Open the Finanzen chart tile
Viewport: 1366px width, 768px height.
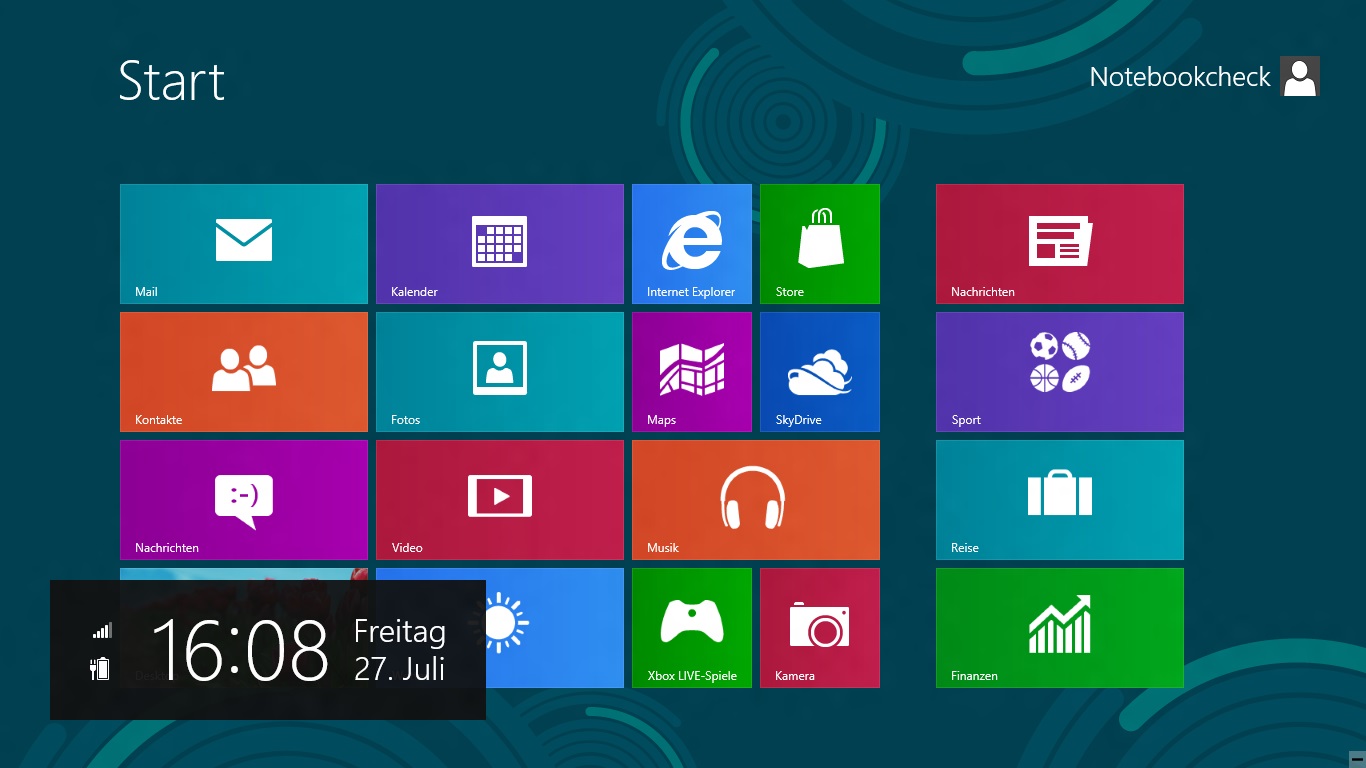coord(1060,628)
